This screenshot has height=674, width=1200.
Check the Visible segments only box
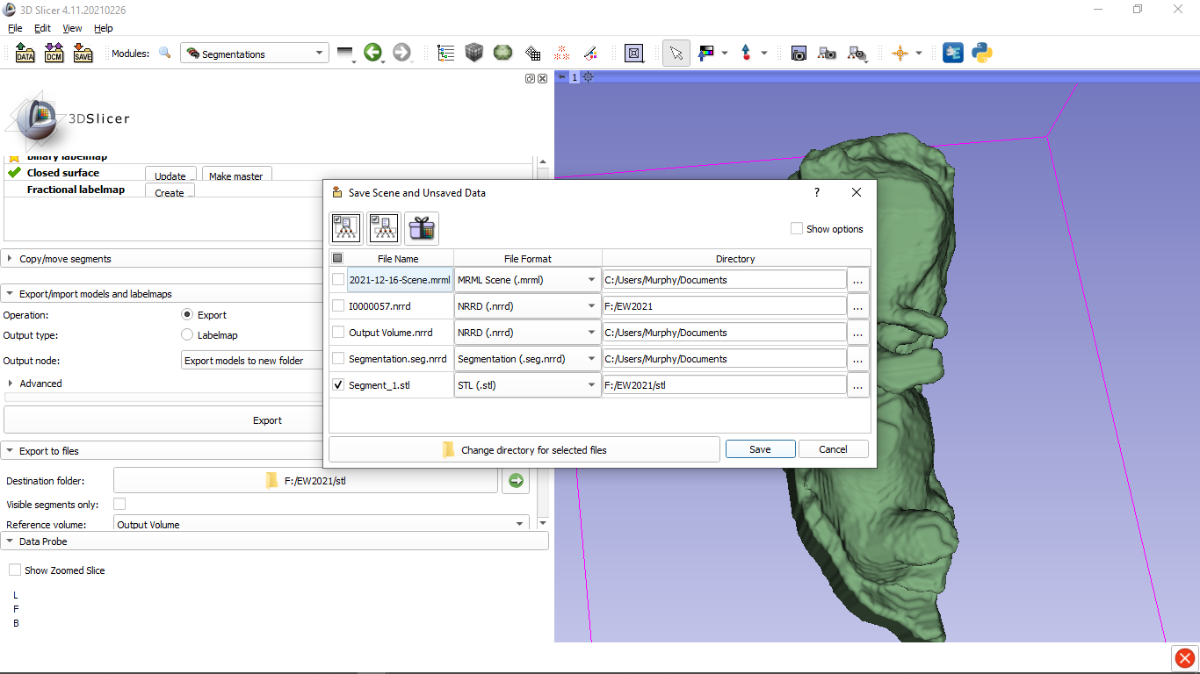tap(118, 503)
